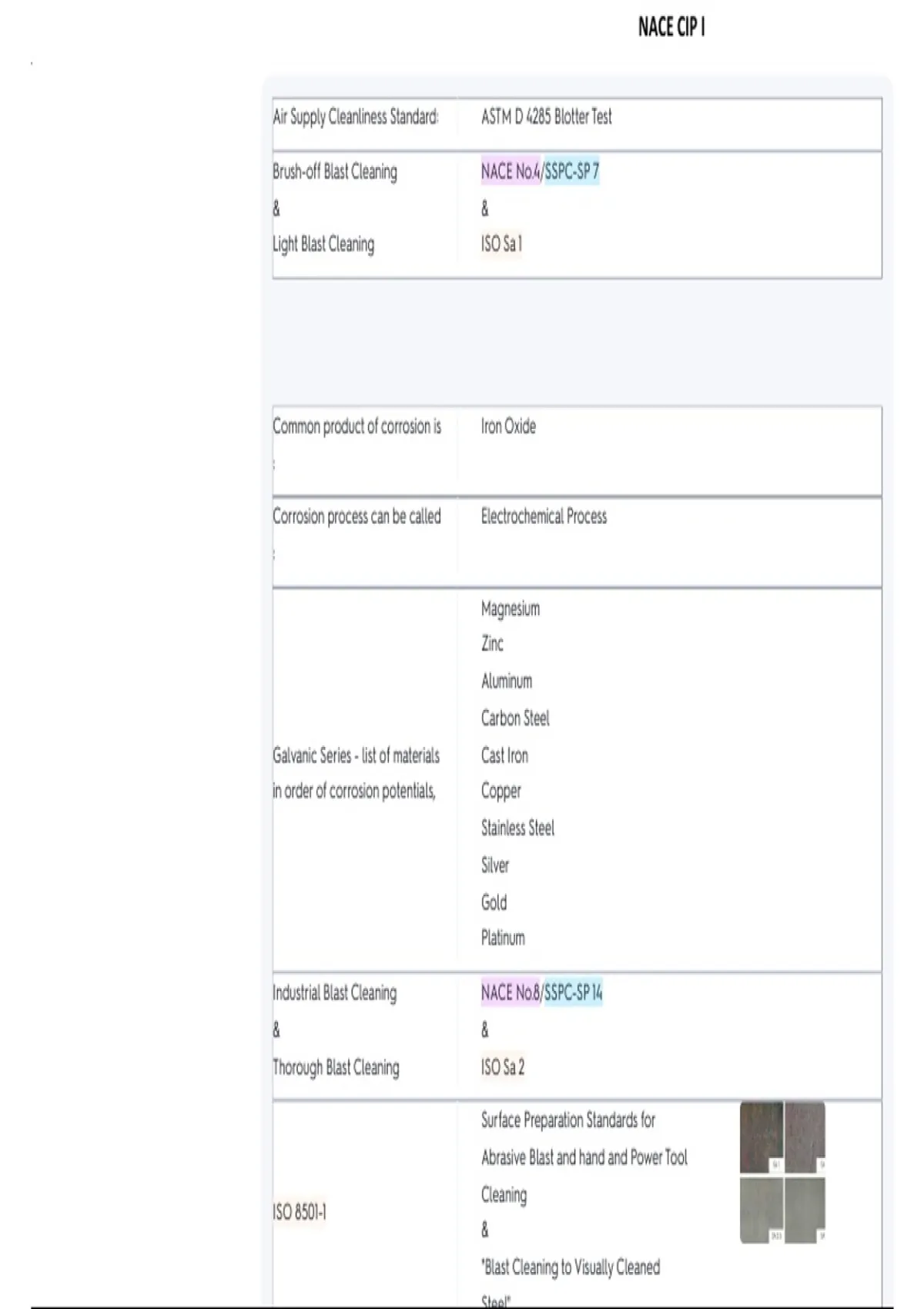Select the Air Supply Cleanliness Standard term
Screen dimensions: 924x1309
point(356,117)
